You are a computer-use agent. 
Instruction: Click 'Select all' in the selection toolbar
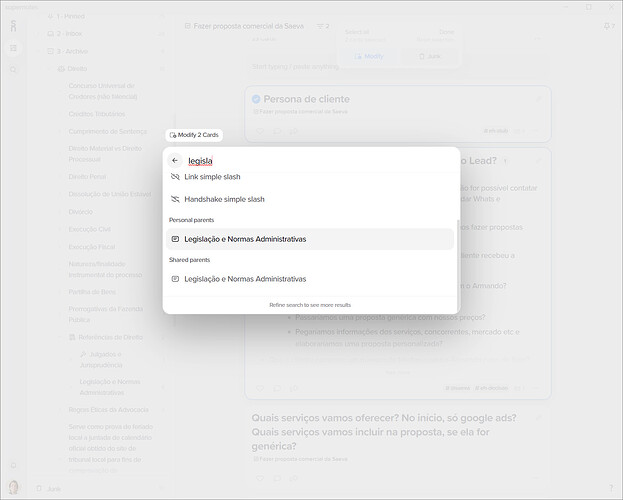tap(357, 32)
